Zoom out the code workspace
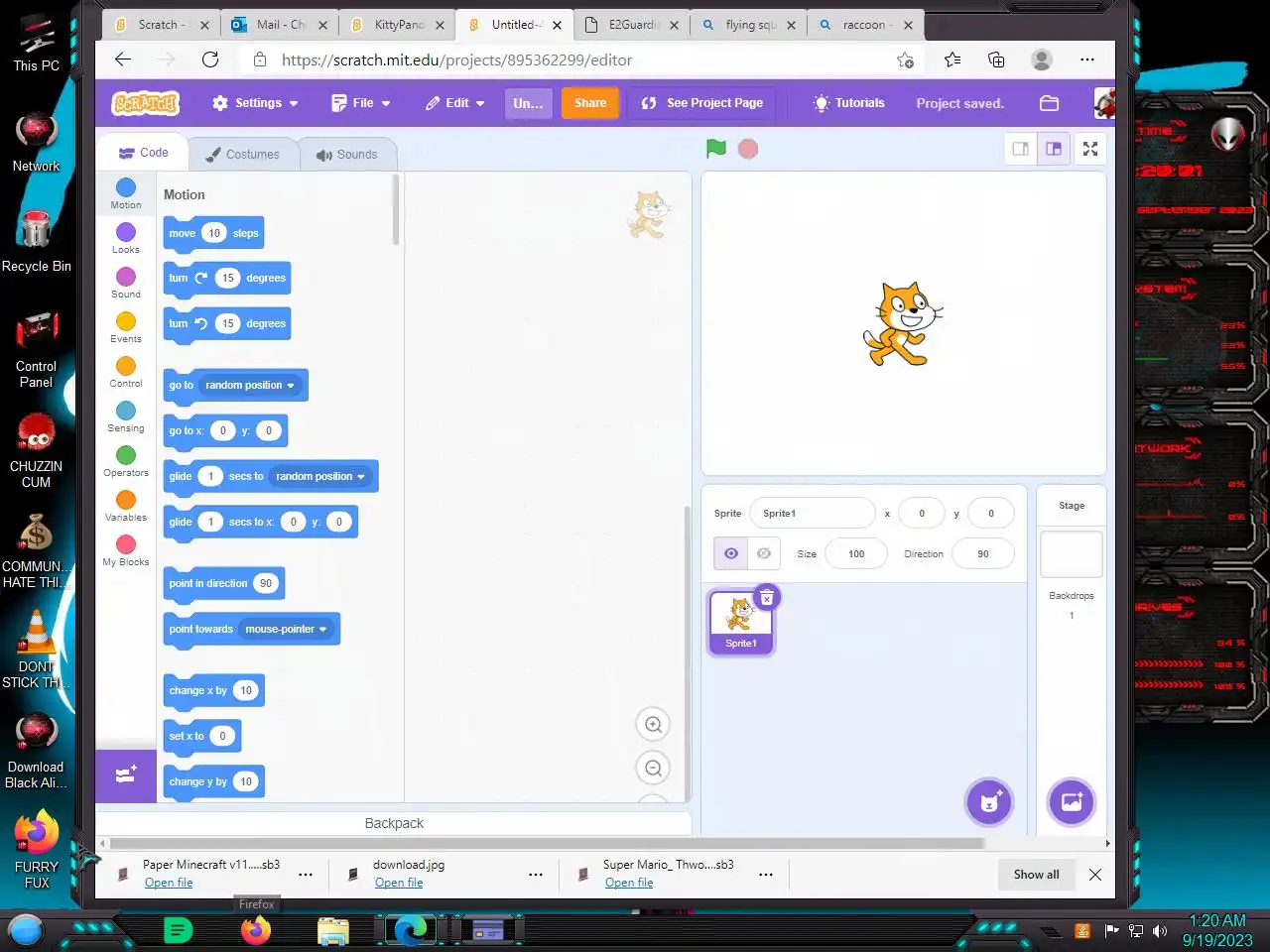This screenshot has height=952, width=1270. click(653, 769)
